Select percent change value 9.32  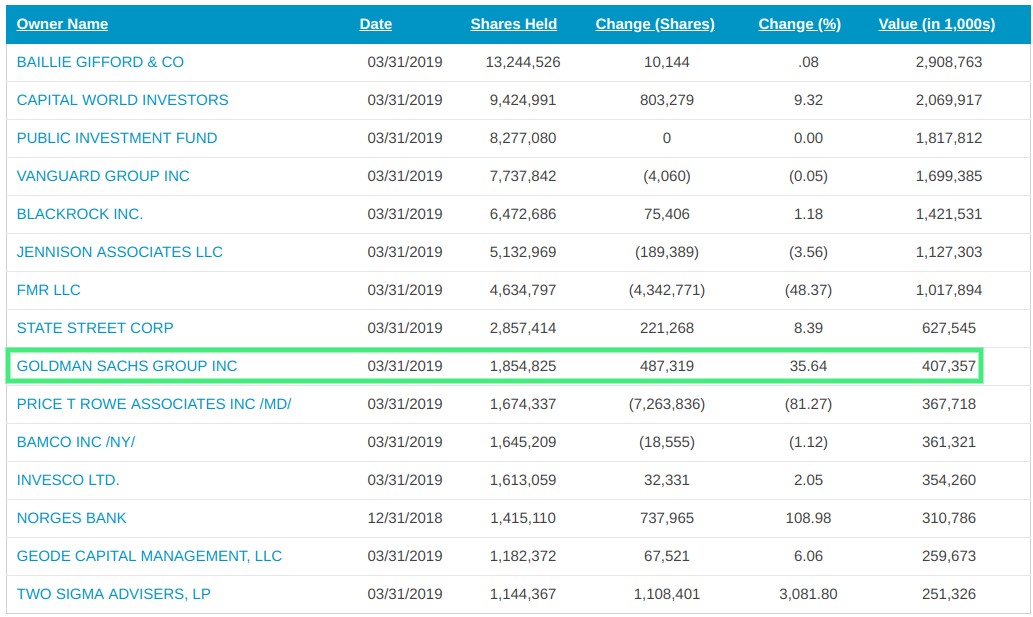(x=808, y=100)
